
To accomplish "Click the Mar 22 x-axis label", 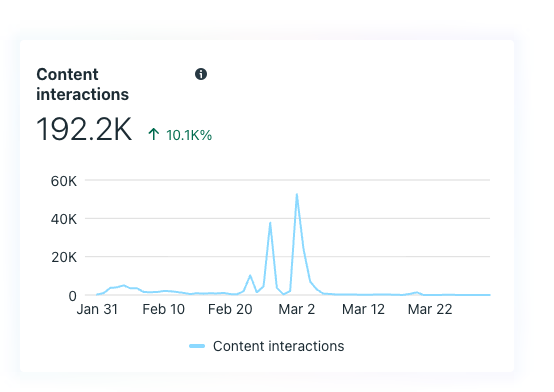I will 430,309.
